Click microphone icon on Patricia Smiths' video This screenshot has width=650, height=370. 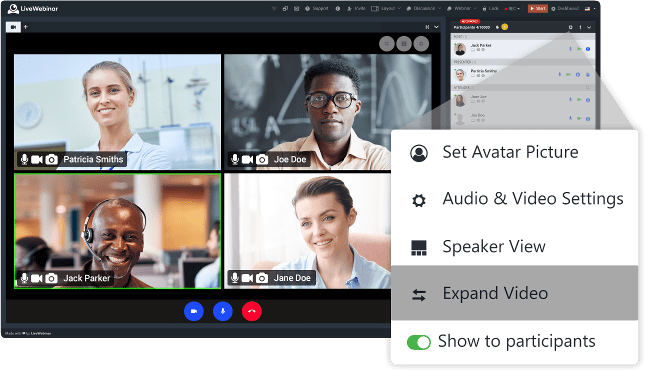pos(24,160)
